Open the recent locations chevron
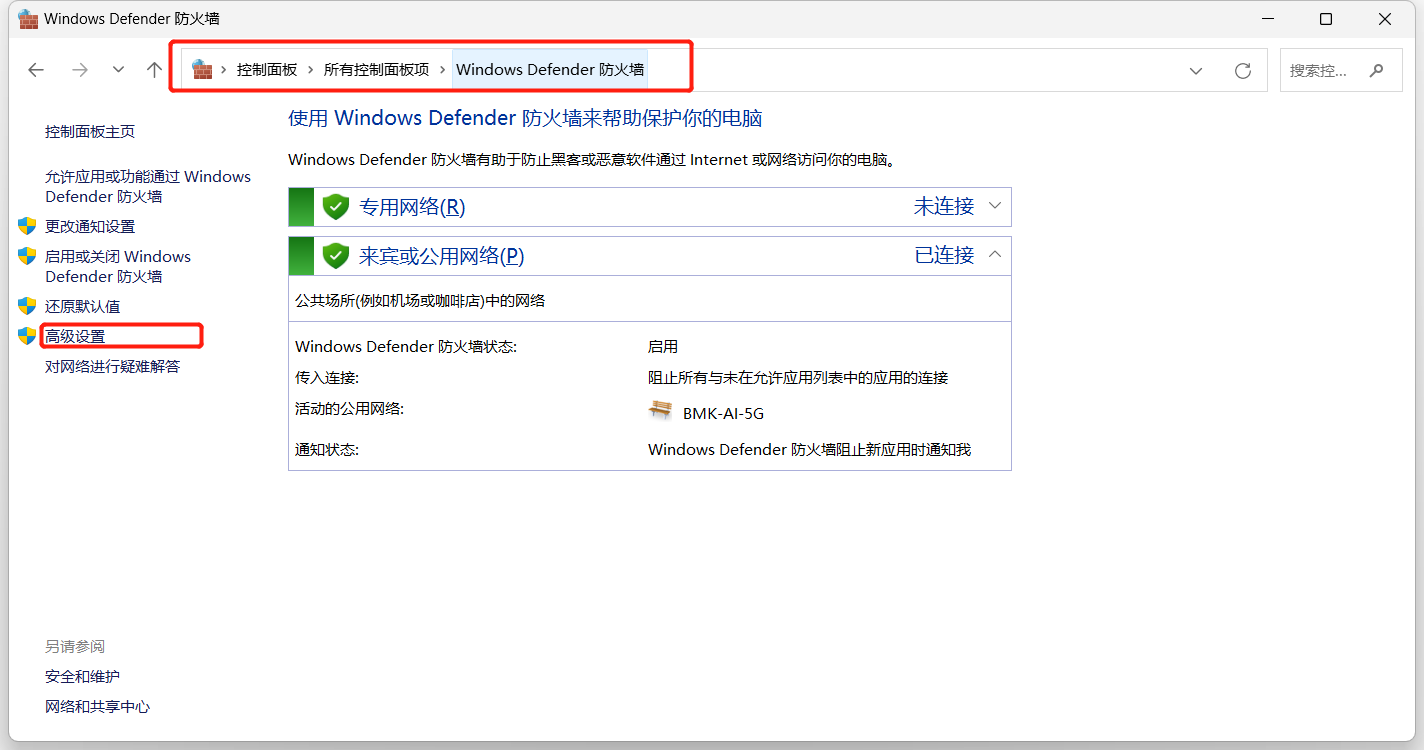Screen dimensions: 1424x750 click(x=118, y=70)
